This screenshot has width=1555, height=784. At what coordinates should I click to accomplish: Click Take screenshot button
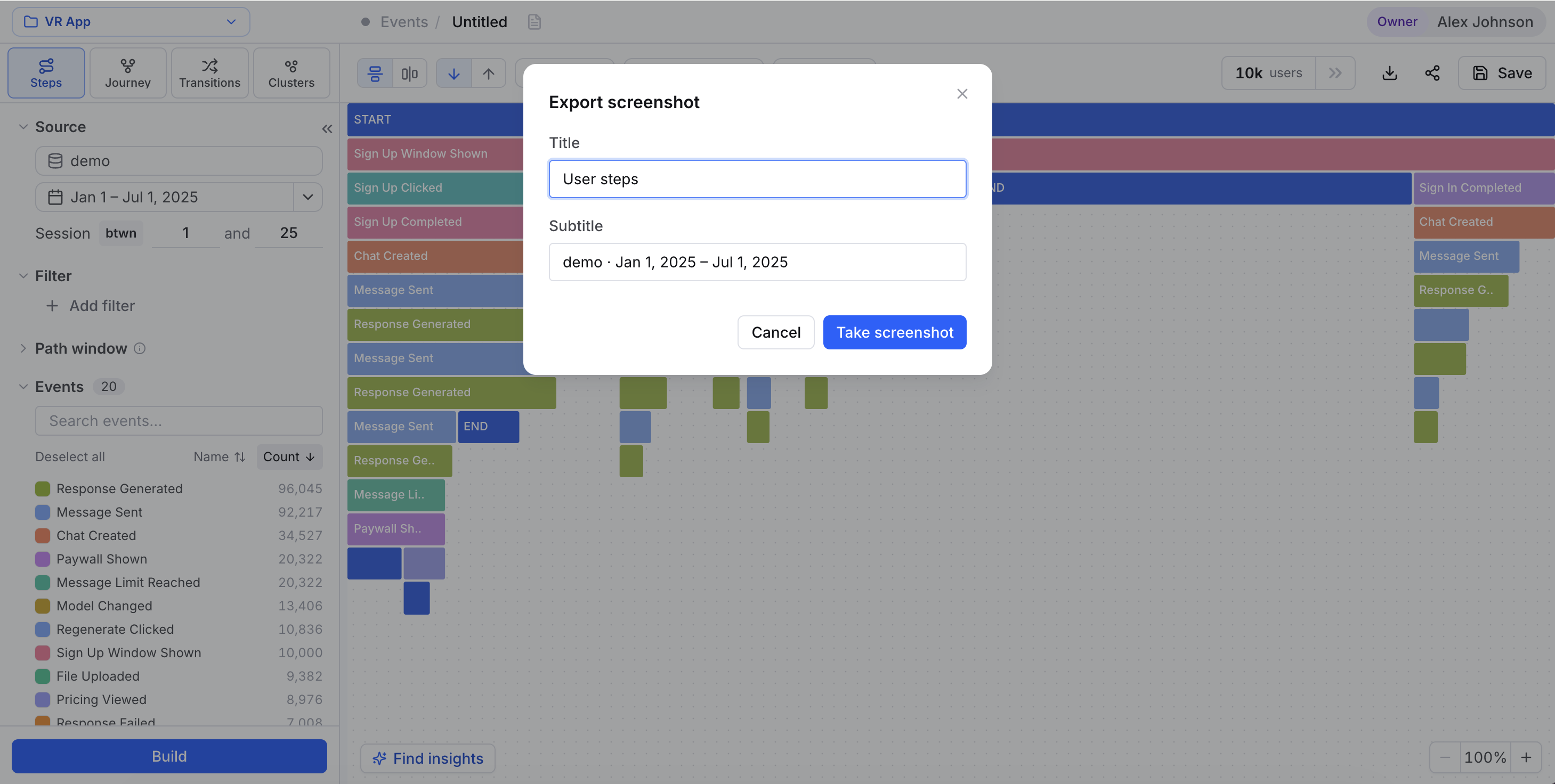(895, 332)
